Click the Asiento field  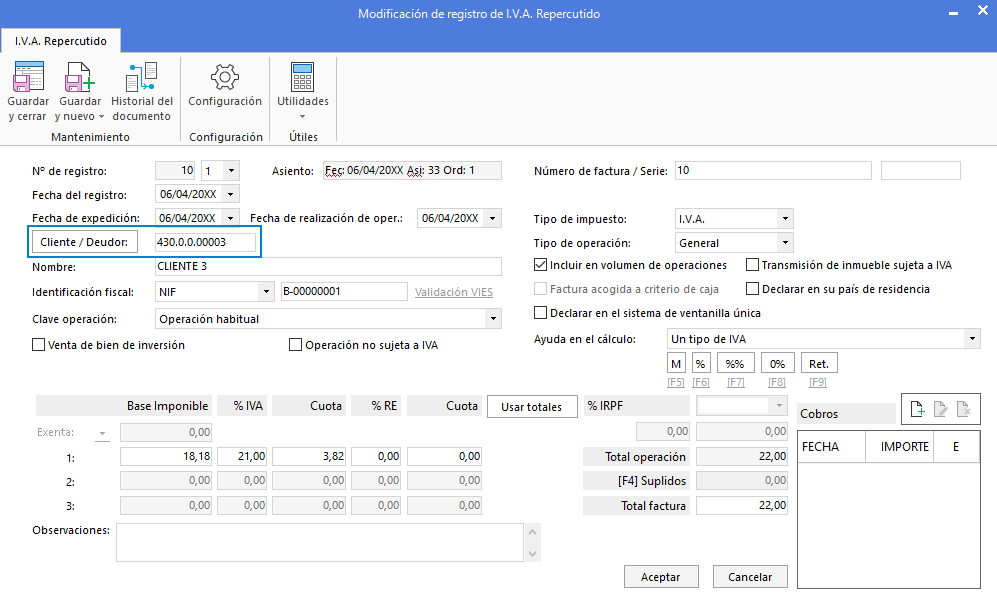point(412,170)
